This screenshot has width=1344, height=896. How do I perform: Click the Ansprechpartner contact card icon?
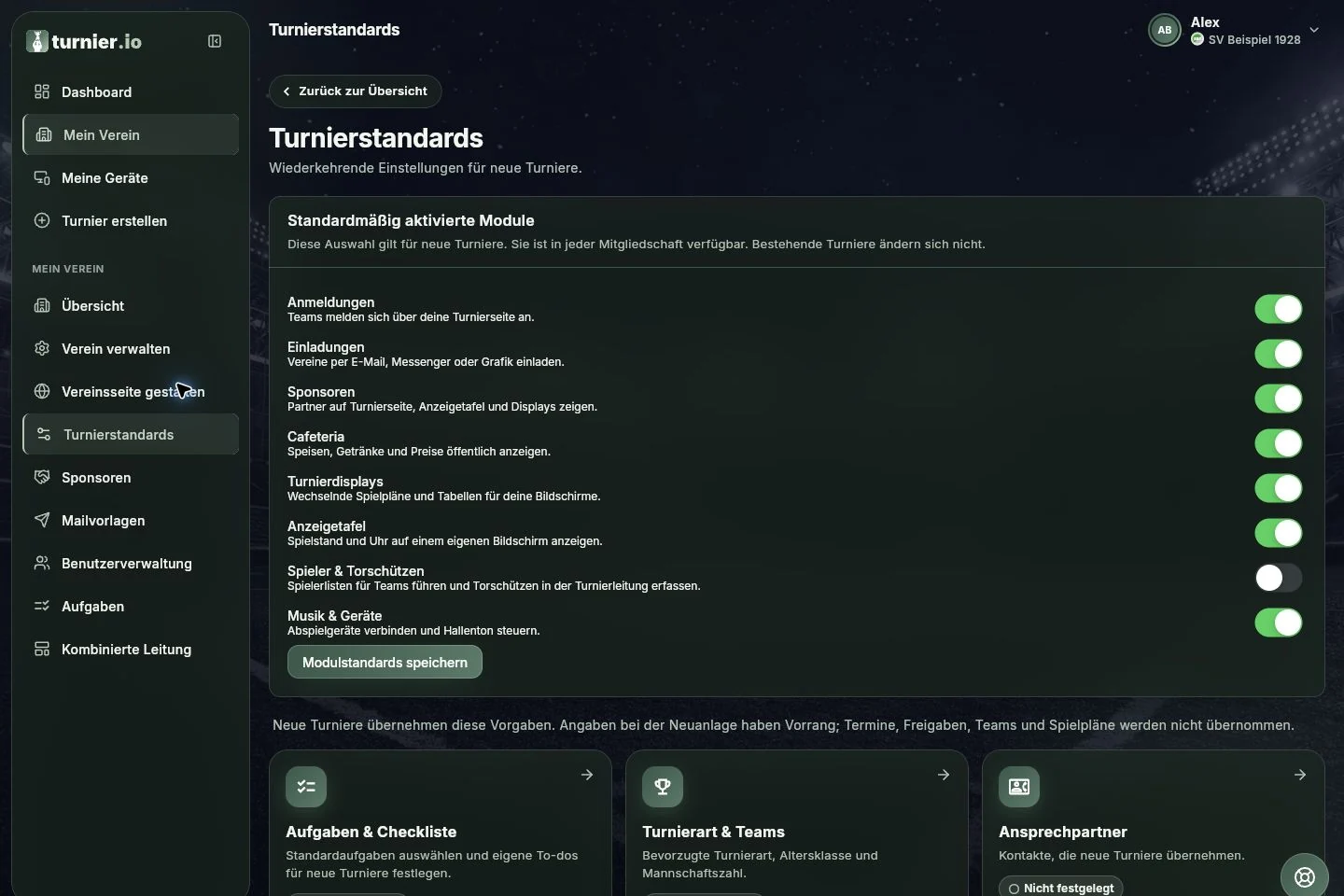(x=1019, y=787)
